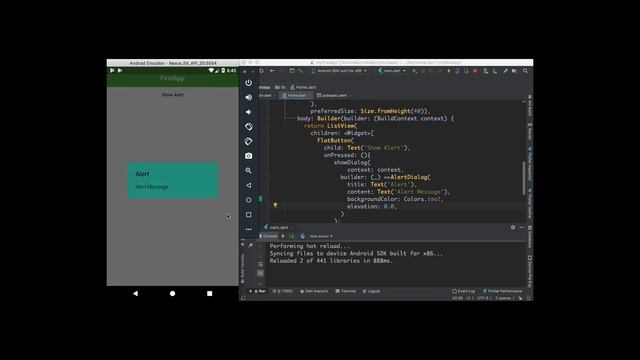Click the line 'elevation: 0.0,' in editor

tap(372, 207)
